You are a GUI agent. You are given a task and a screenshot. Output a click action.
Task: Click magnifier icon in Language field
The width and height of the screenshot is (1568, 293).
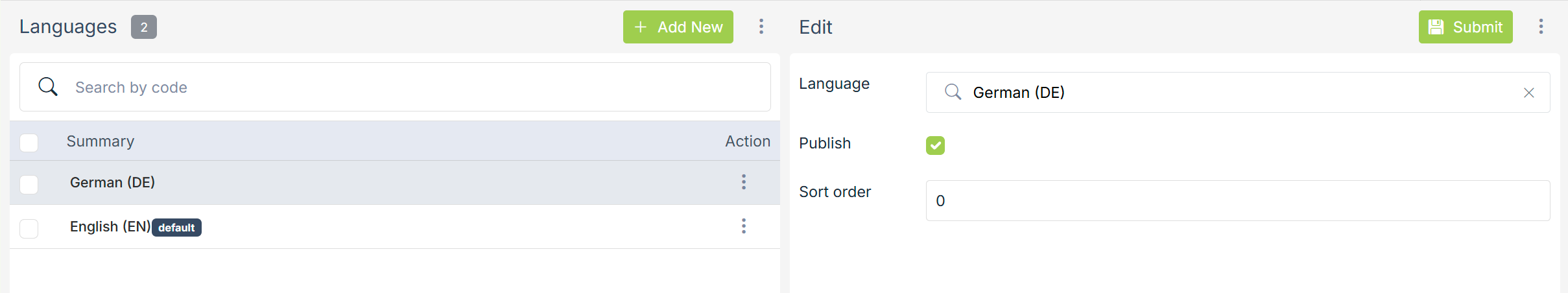point(953,92)
